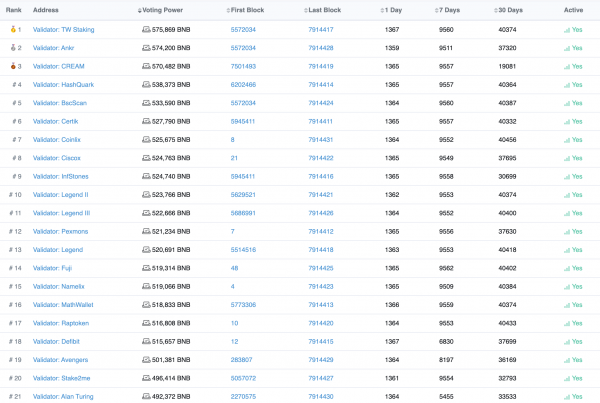Click the voting power icon in HashQuark row

pos(146,84)
